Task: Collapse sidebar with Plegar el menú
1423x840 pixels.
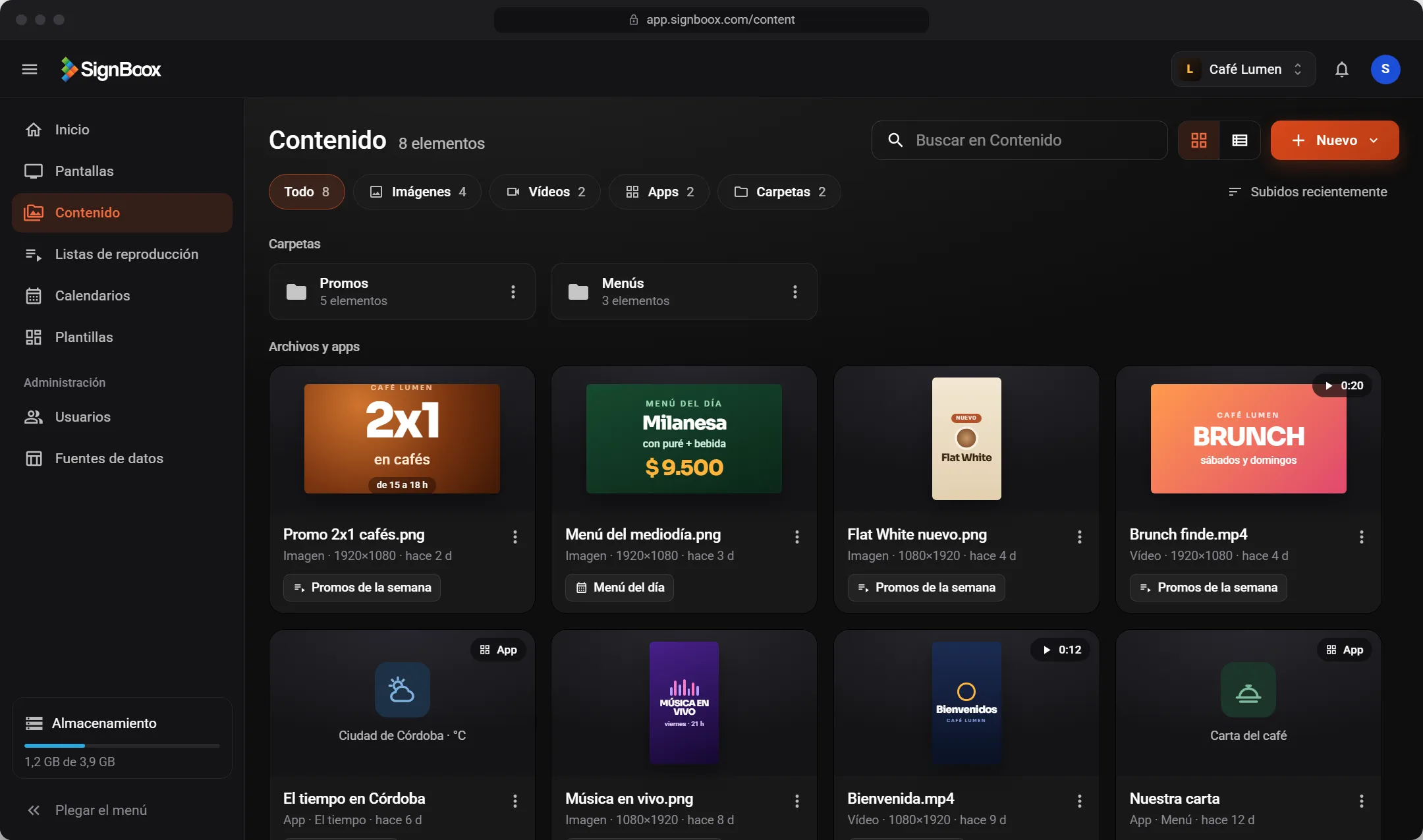Action: point(87,810)
